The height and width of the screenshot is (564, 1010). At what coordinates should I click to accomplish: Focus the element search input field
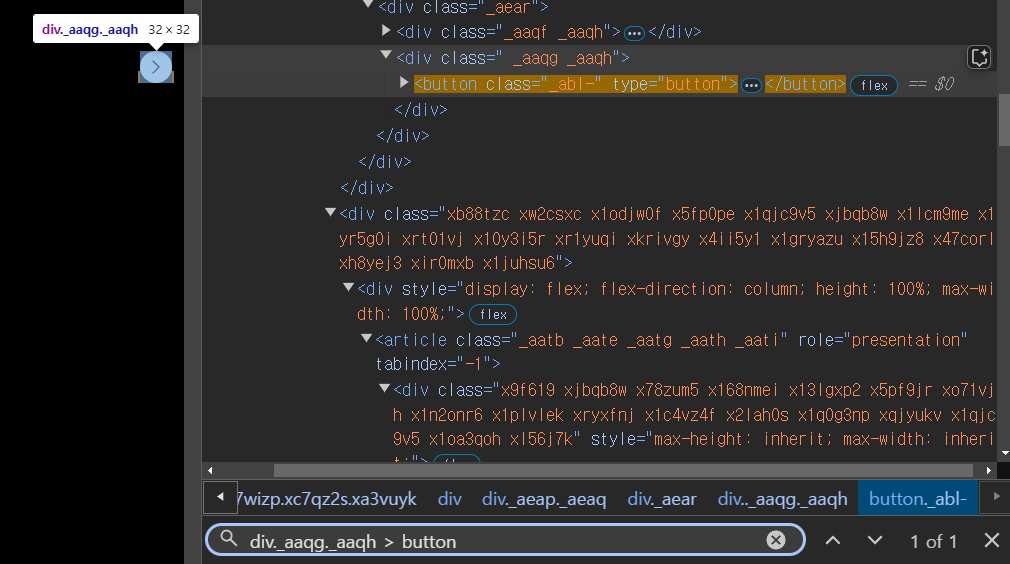[505, 540]
